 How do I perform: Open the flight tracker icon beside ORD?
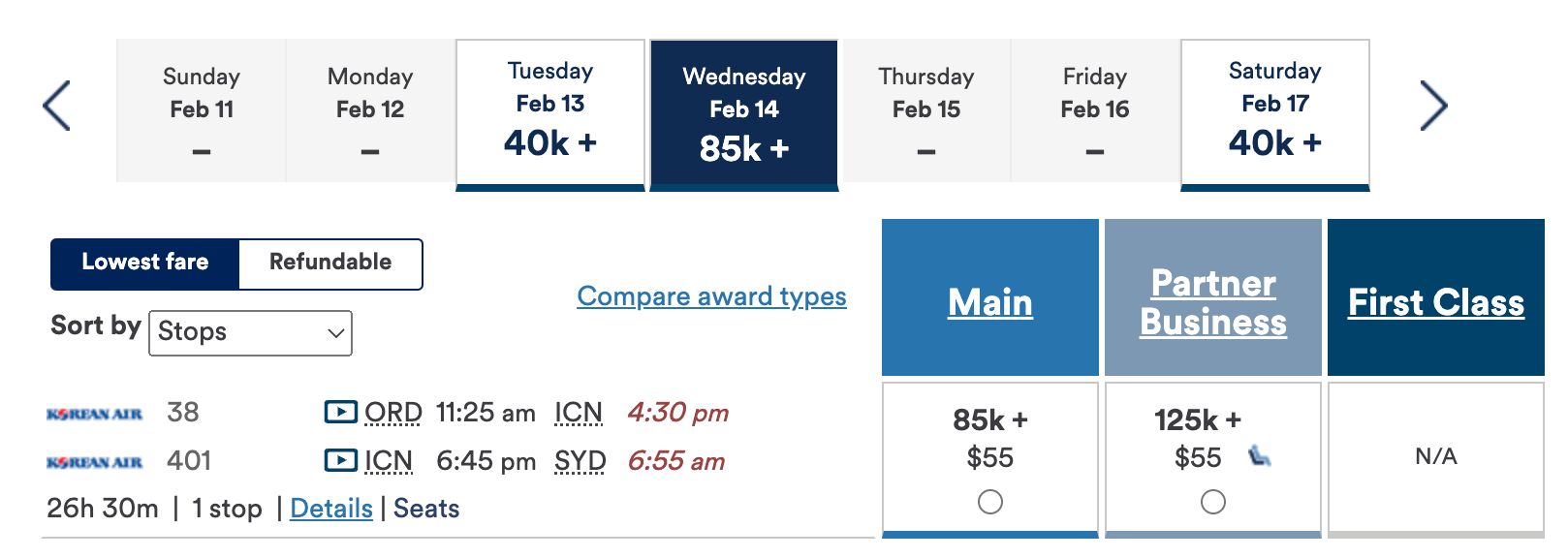pyautogui.click(x=338, y=412)
